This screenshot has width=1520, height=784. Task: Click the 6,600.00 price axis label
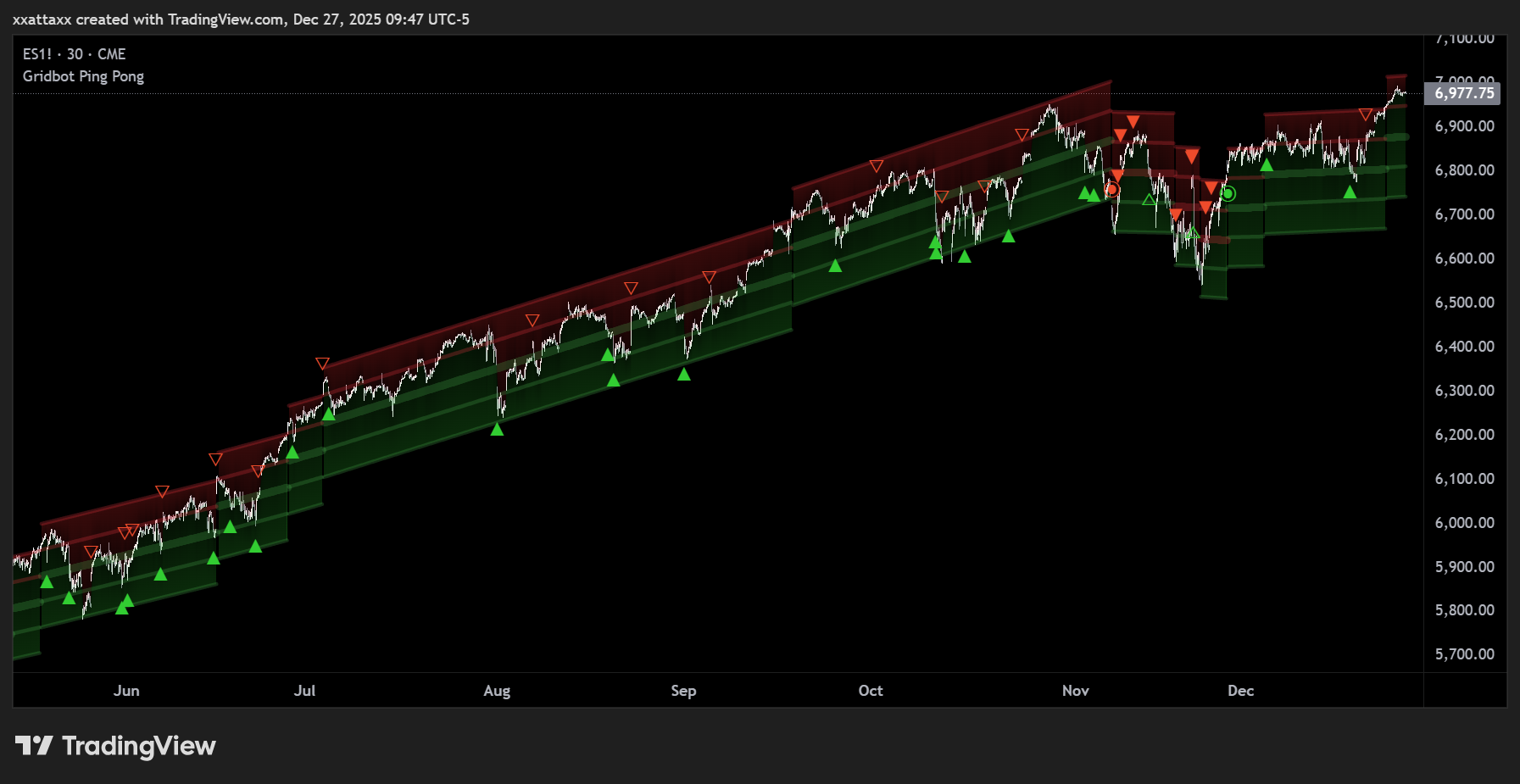[x=1464, y=259]
